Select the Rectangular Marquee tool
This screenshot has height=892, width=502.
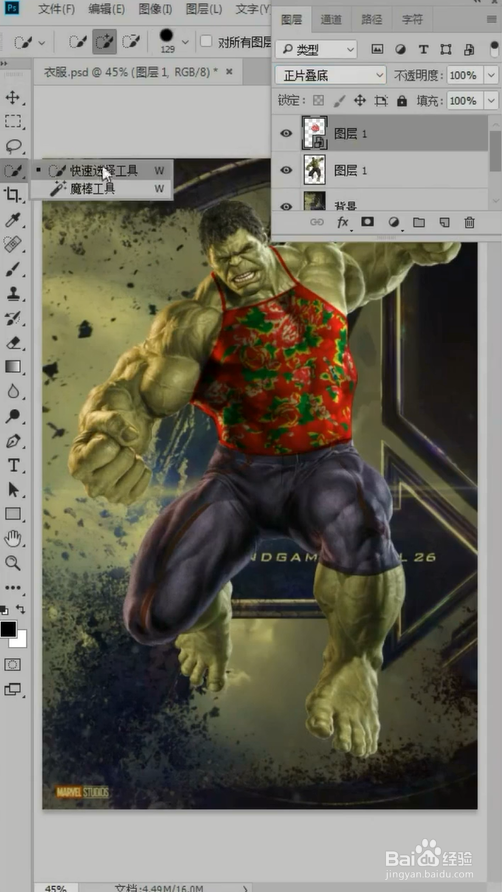click(x=13, y=121)
